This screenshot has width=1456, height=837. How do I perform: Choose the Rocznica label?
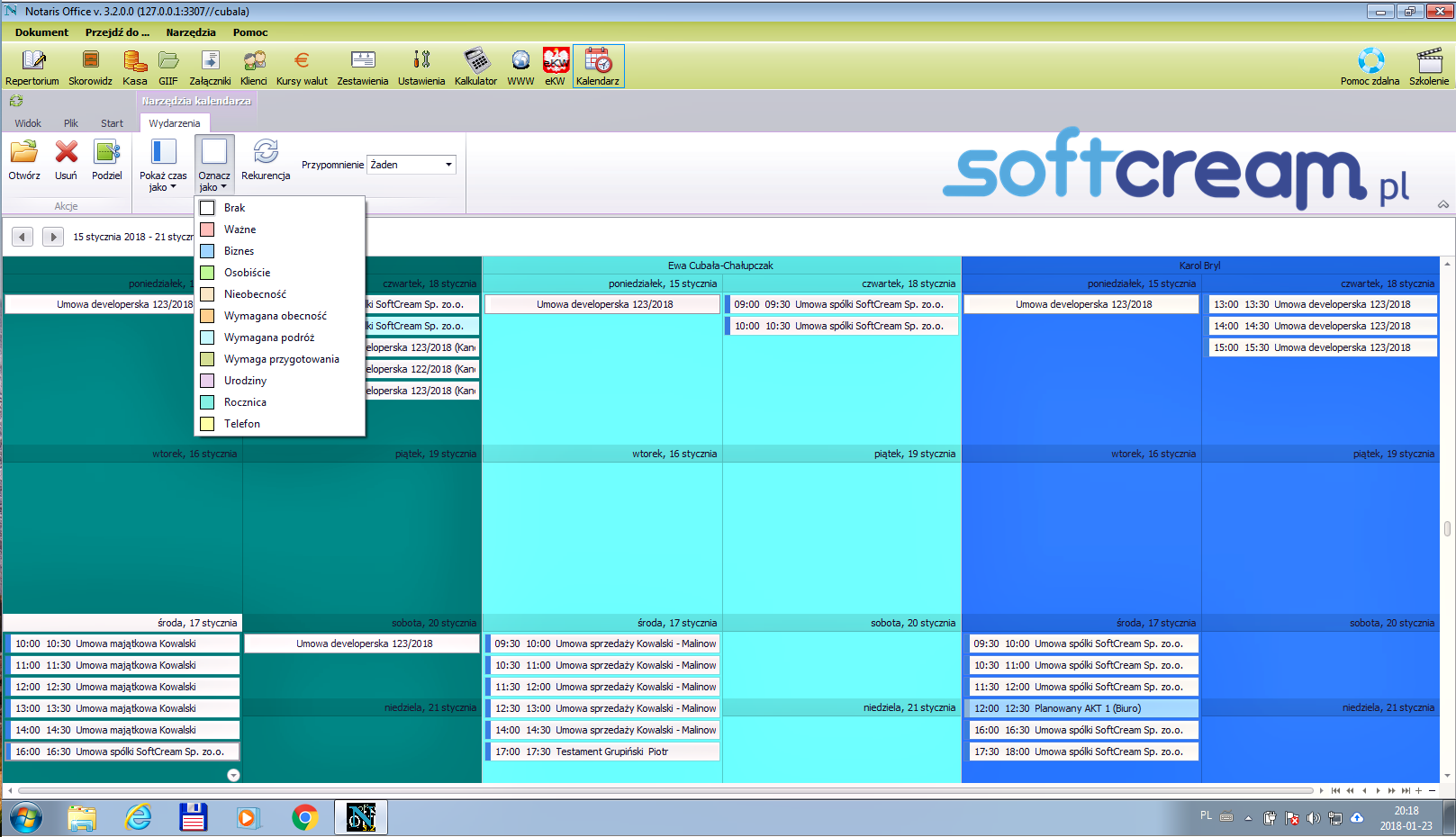280,402
